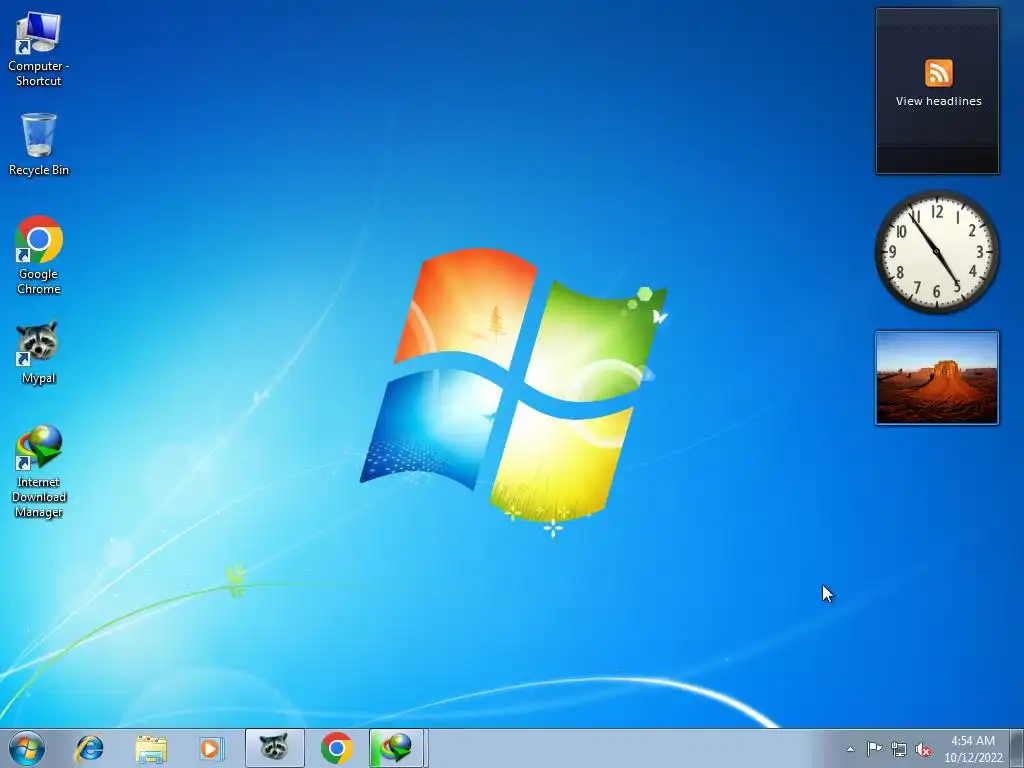This screenshot has height=768, width=1024.
Task: Open Windows Explorer folder icon in taskbar
Action: [151, 748]
